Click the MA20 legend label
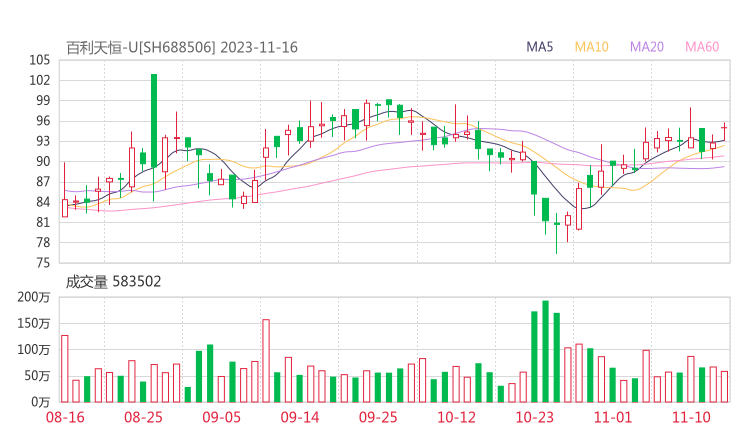Image resolution: width=740 pixels, height=440 pixels. click(647, 47)
